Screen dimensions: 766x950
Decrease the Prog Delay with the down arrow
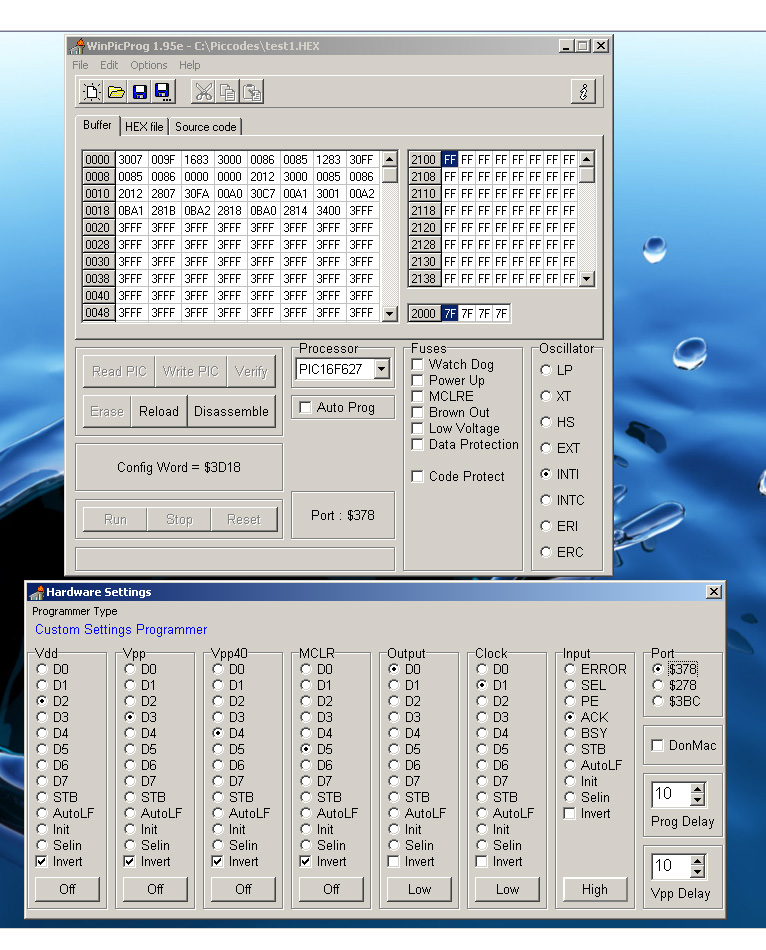pos(698,800)
